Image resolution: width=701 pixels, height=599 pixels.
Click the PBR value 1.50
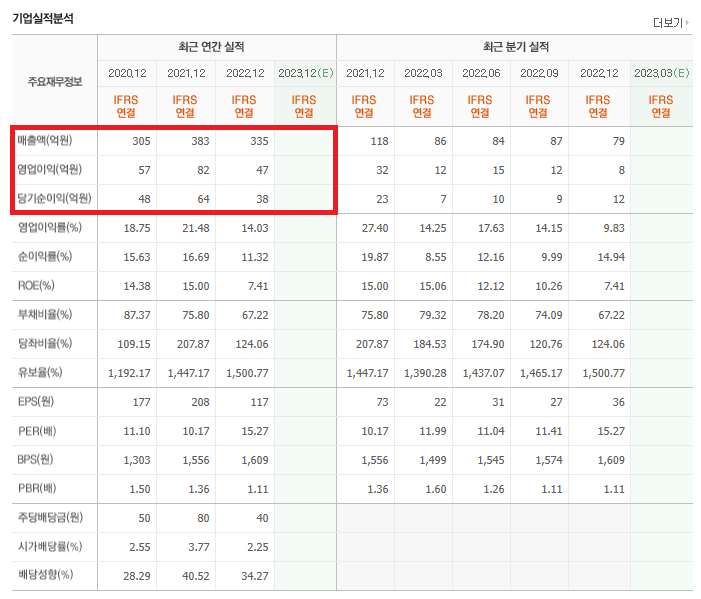pyautogui.click(x=140, y=489)
